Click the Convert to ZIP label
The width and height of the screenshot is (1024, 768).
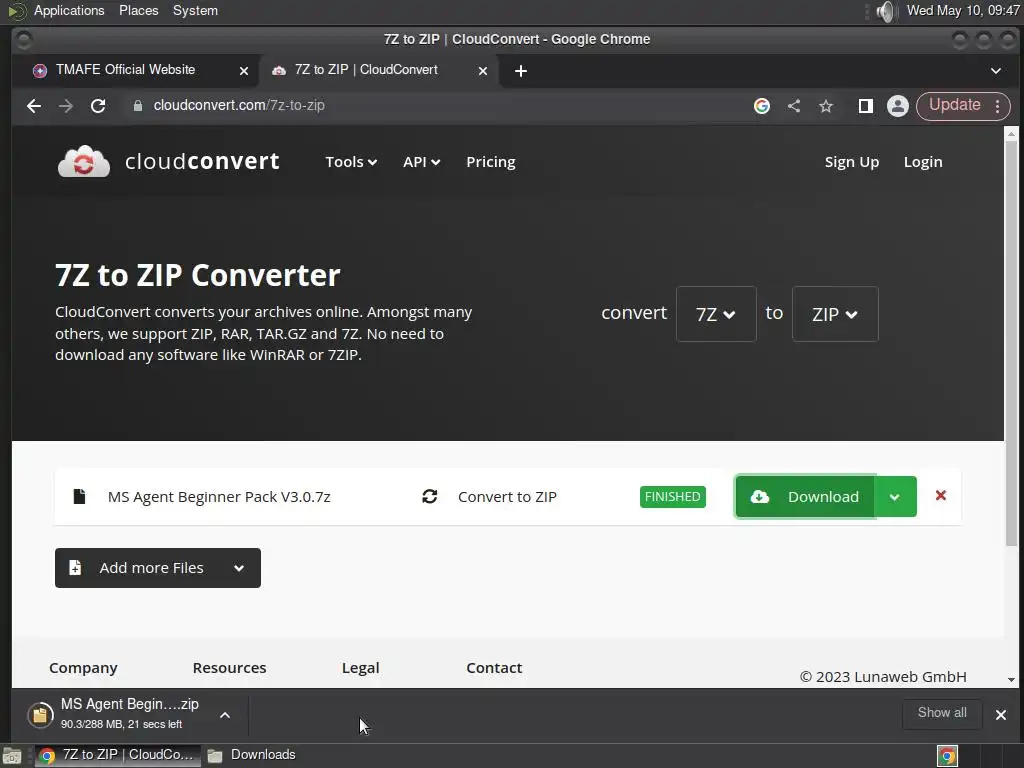click(x=507, y=497)
